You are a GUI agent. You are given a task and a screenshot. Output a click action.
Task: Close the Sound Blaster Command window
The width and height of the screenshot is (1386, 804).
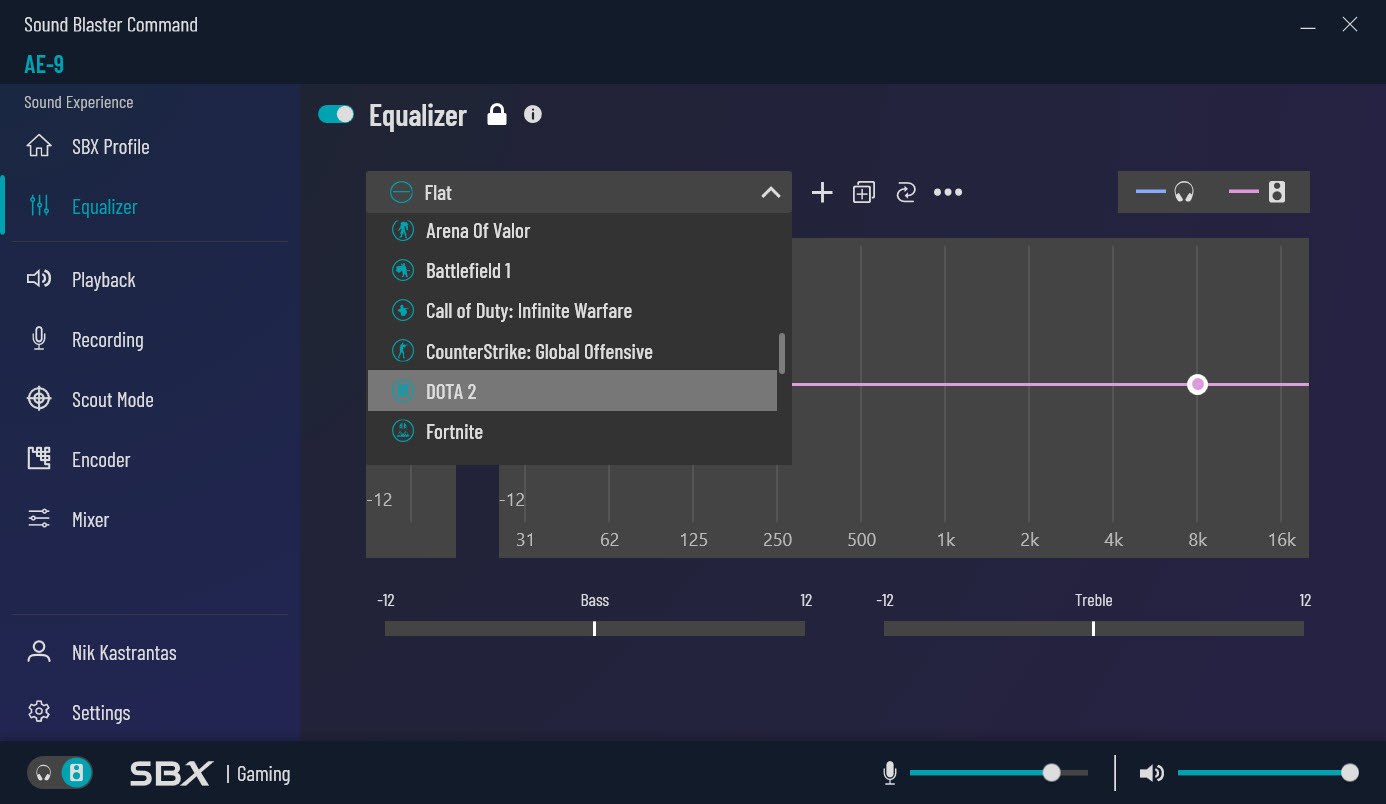(1350, 25)
